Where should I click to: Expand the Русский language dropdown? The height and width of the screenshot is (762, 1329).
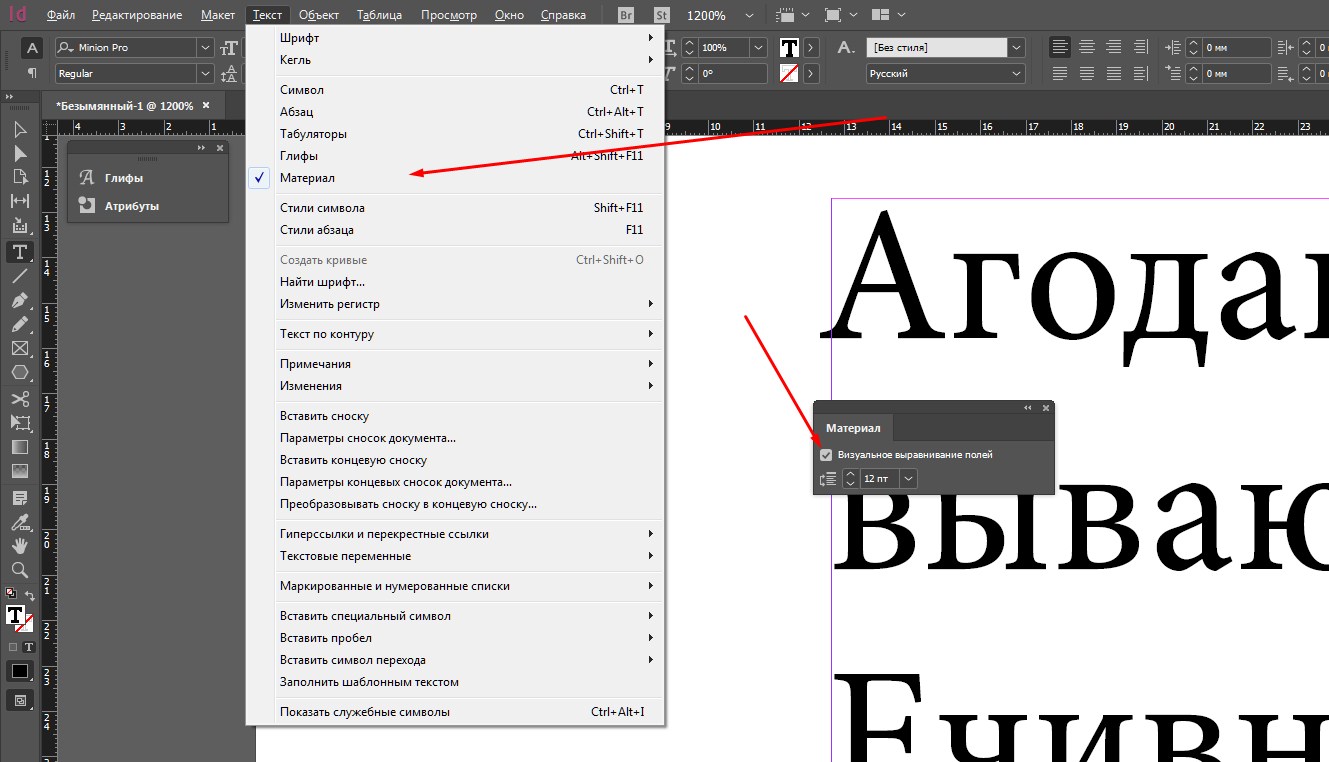click(1016, 74)
